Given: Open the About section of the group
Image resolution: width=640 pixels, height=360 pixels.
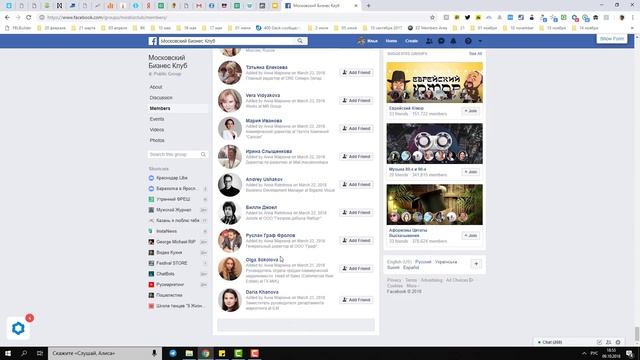Looking at the screenshot, I should (x=156, y=87).
